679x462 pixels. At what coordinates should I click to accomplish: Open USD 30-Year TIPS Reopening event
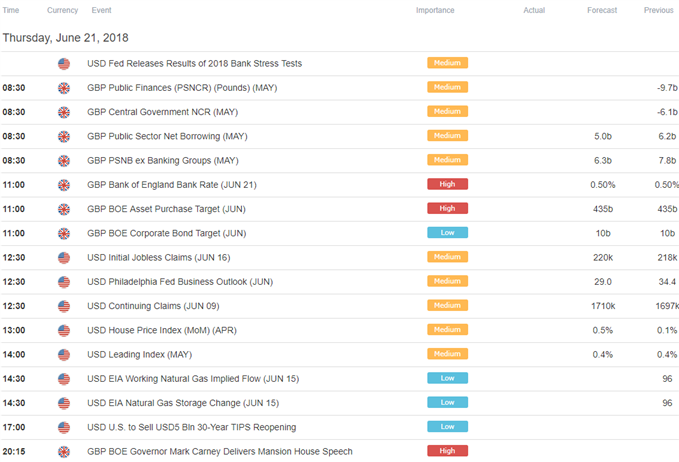click(192, 427)
